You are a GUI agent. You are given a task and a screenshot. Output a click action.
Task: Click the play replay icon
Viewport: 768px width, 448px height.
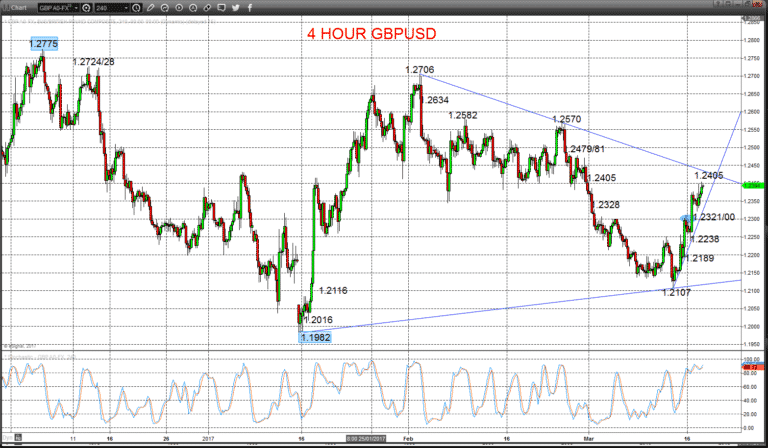pyautogui.click(x=179, y=8)
